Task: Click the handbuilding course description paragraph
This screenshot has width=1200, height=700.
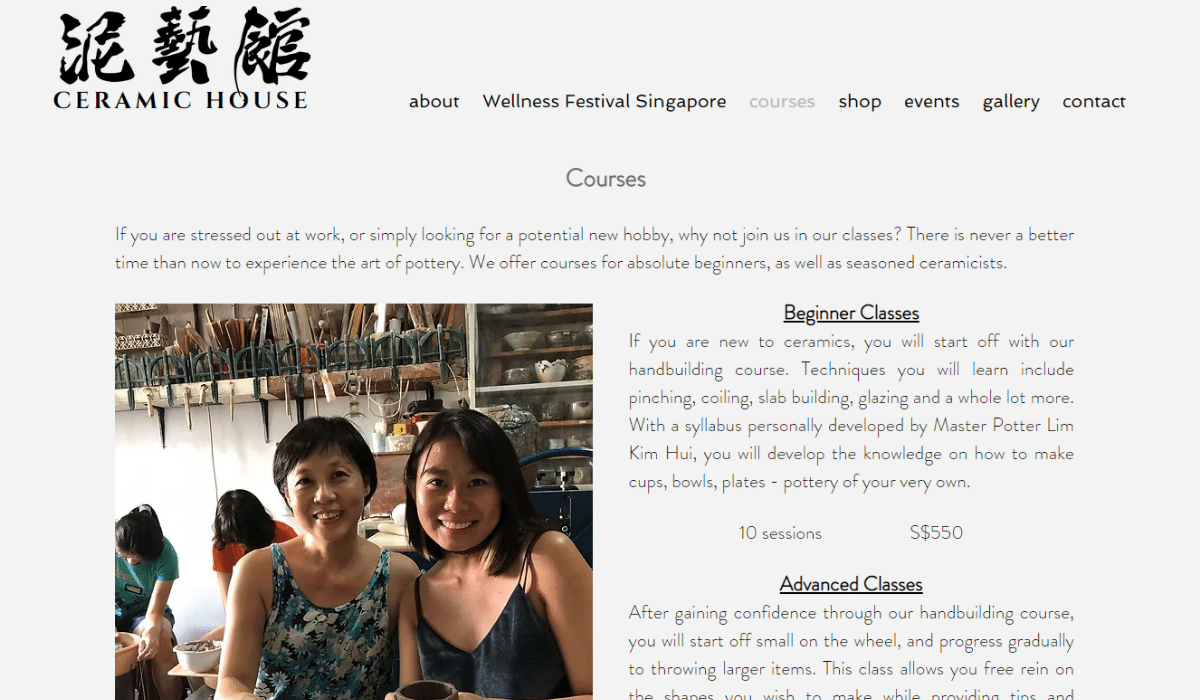Action: (x=851, y=412)
